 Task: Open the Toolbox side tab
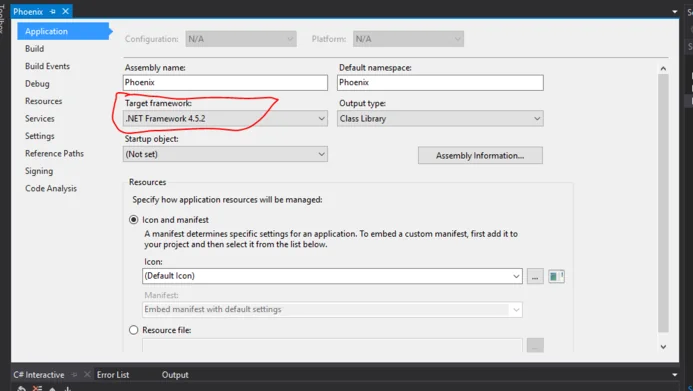coord(2,18)
